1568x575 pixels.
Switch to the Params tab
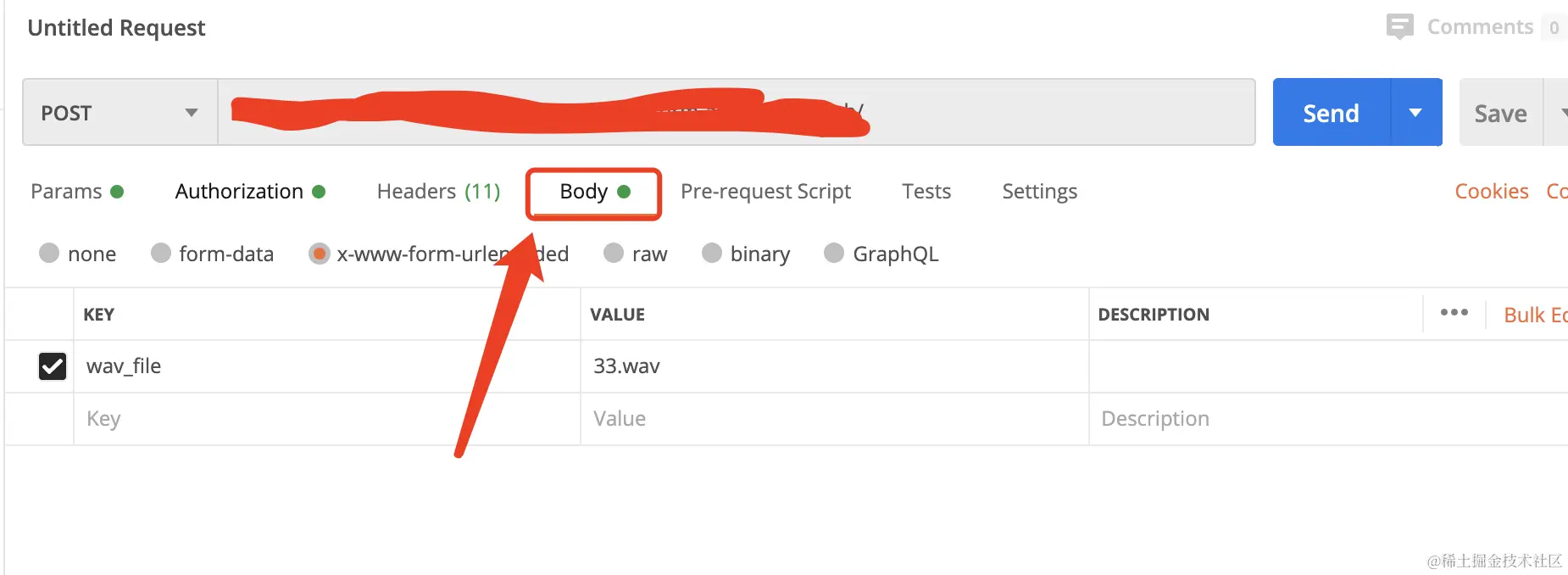(x=67, y=192)
